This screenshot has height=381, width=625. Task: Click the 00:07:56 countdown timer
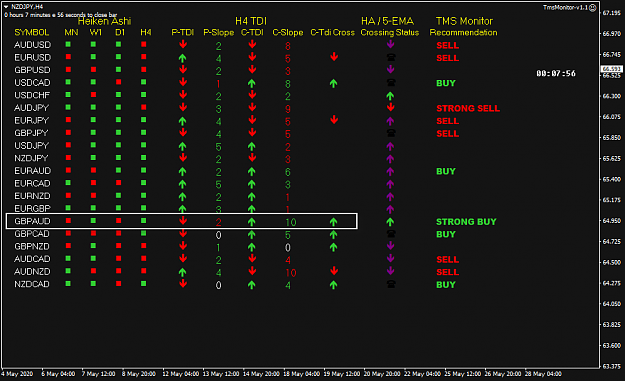[556, 73]
